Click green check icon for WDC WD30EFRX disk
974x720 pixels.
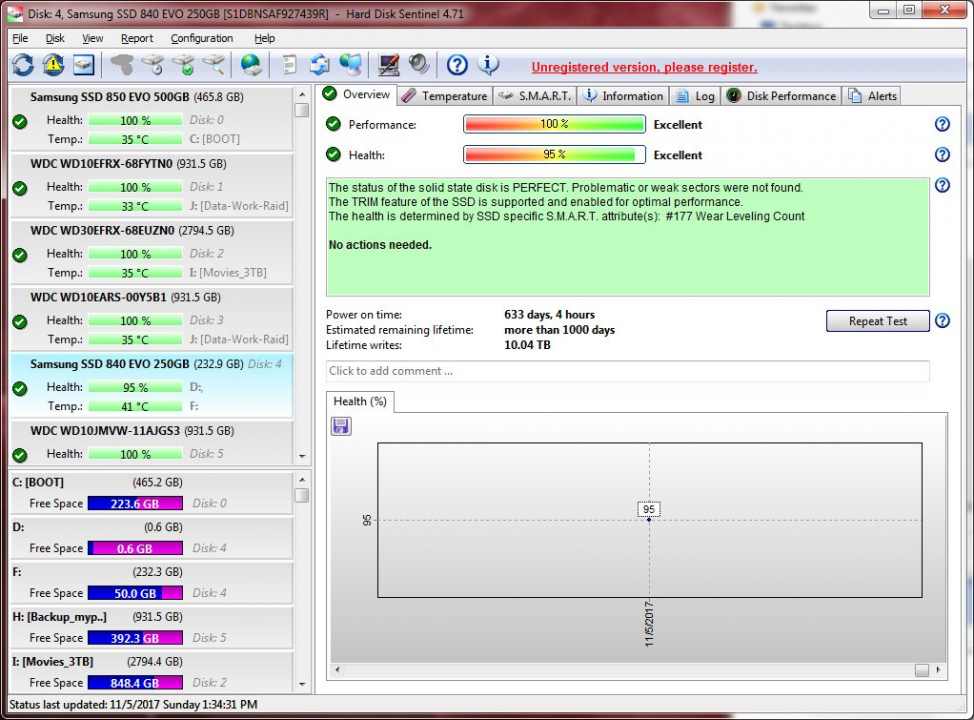20,255
